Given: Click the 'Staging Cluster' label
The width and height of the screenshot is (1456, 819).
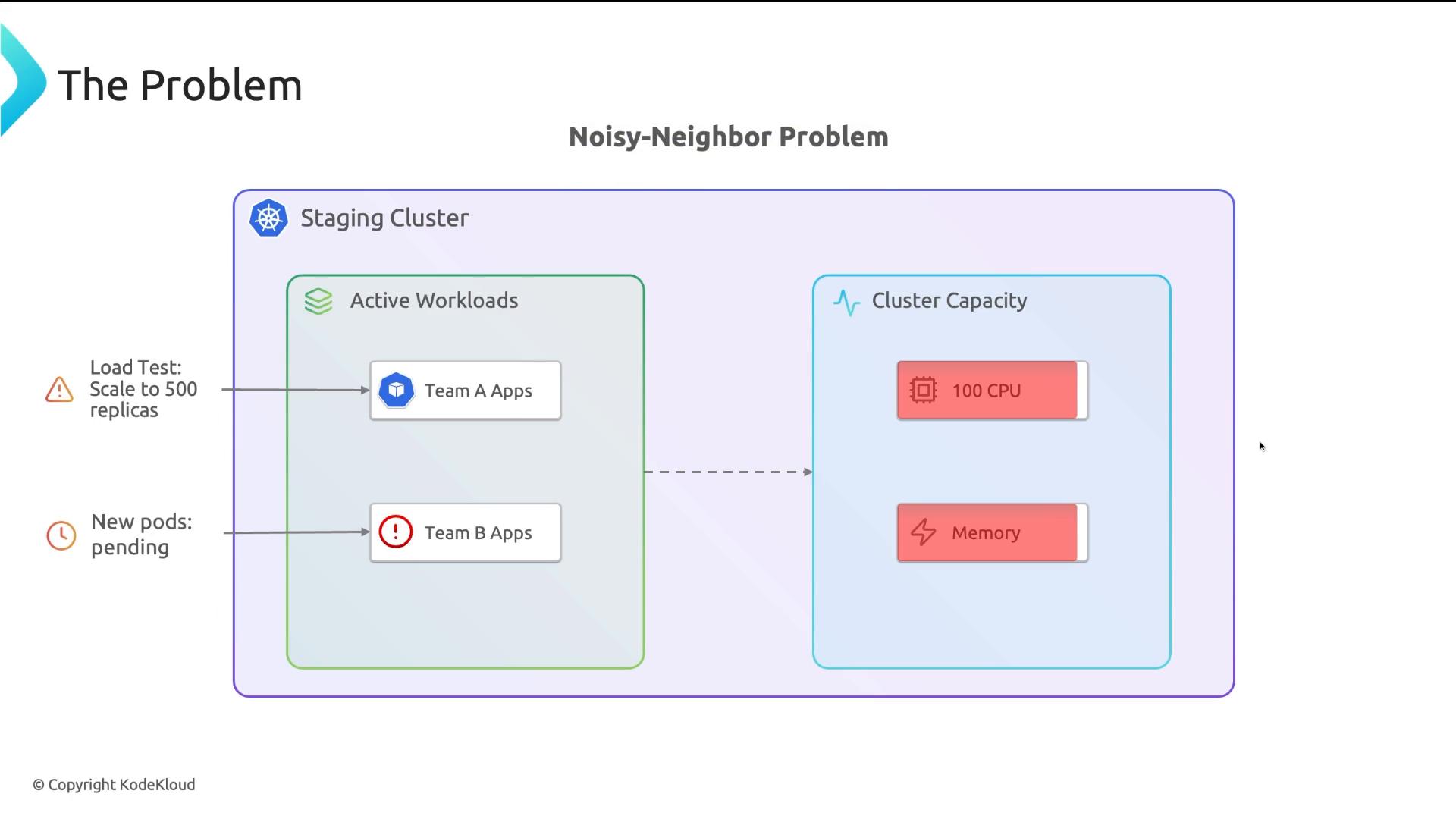Looking at the screenshot, I should (384, 218).
